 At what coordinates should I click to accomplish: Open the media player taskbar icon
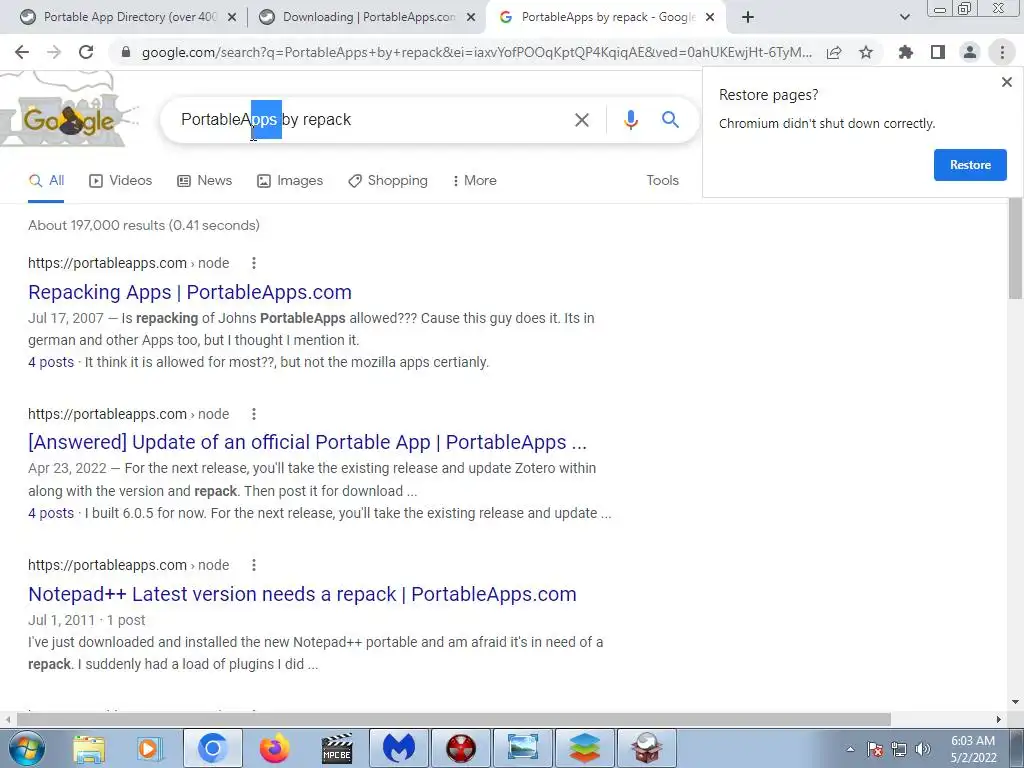pyautogui.click(x=149, y=748)
